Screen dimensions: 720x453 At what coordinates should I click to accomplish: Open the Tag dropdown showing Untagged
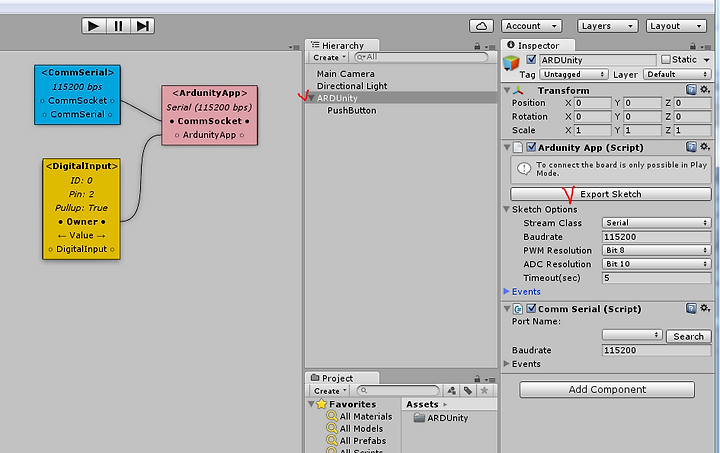point(574,74)
